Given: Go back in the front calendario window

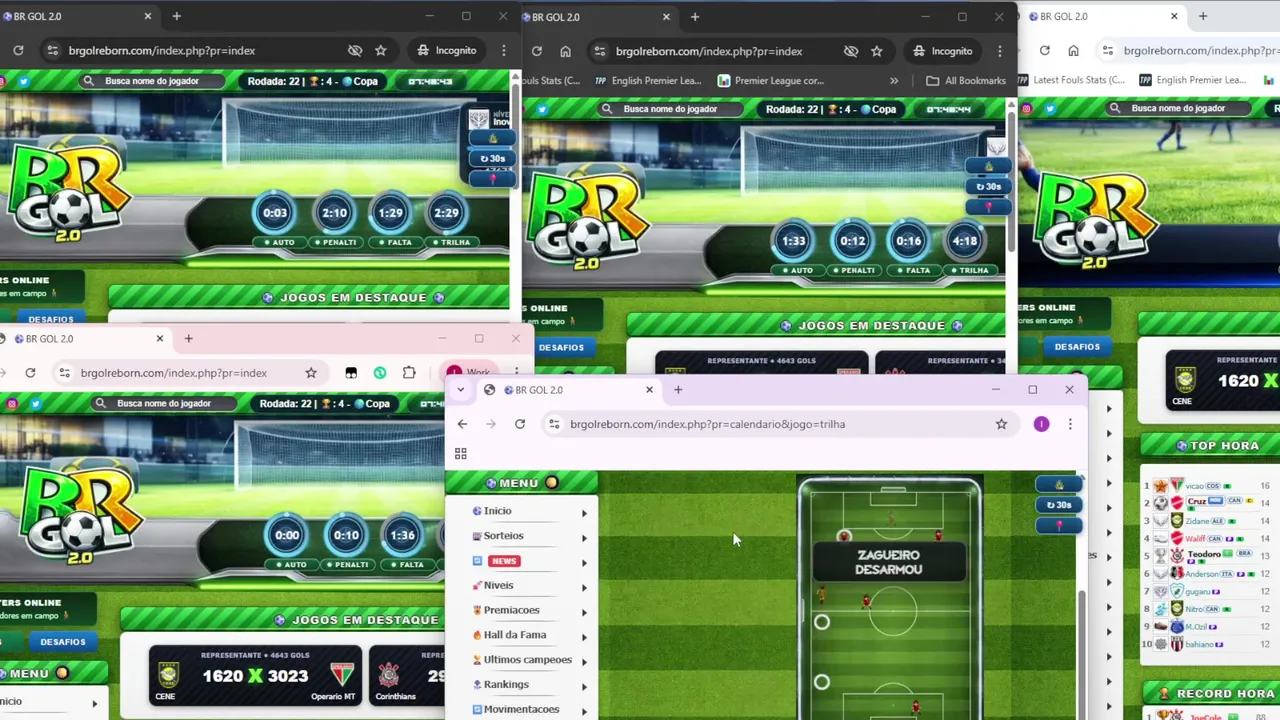Looking at the screenshot, I should tap(462, 424).
